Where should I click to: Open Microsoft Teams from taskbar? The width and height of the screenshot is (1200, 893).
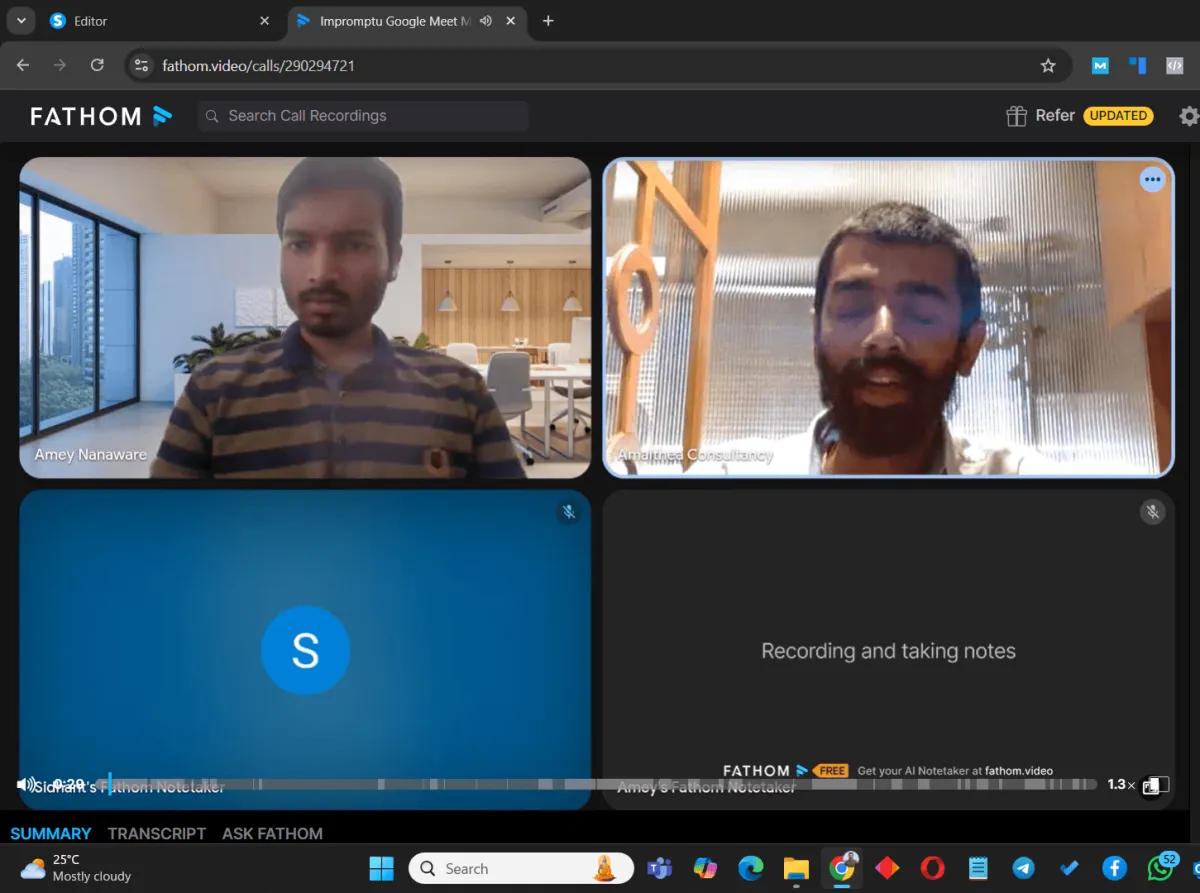(x=659, y=868)
